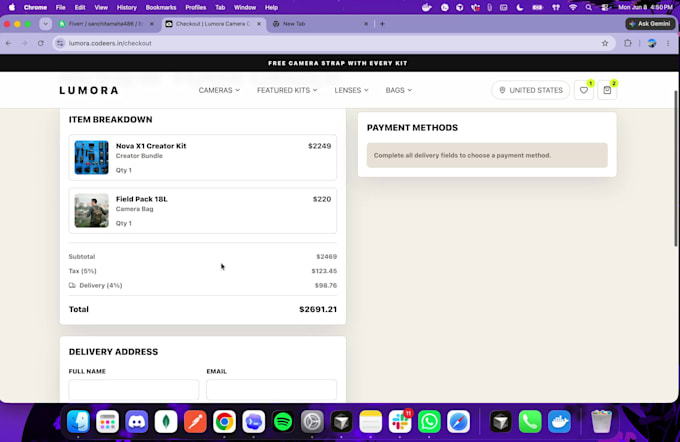Screen dimensions: 680x442
Task: Open Trash from the dock
Action: pos(602,421)
